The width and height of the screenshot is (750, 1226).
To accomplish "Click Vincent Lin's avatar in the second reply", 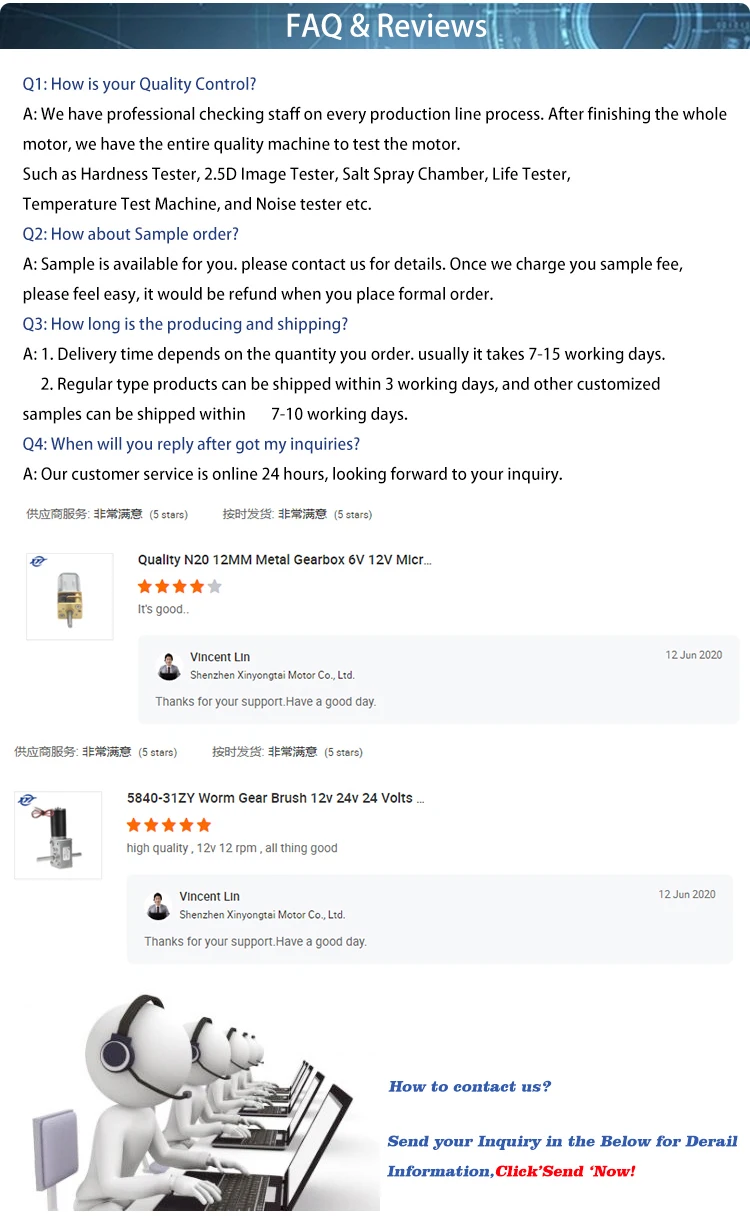I will (x=158, y=905).
